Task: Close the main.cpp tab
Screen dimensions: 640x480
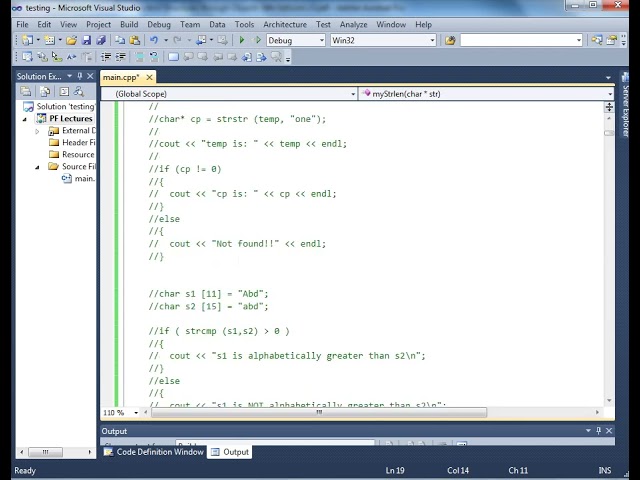Action: pos(149,77)
